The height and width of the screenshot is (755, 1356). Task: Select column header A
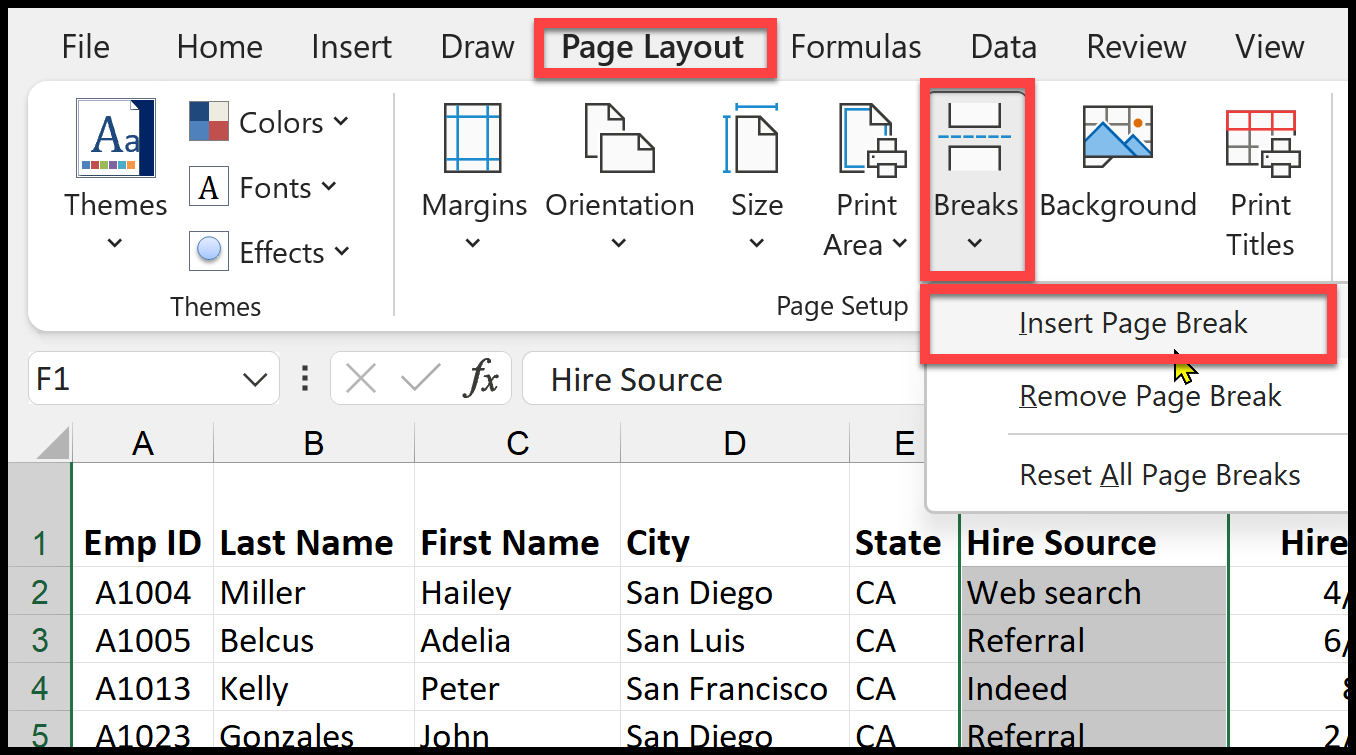pos(142,443)
